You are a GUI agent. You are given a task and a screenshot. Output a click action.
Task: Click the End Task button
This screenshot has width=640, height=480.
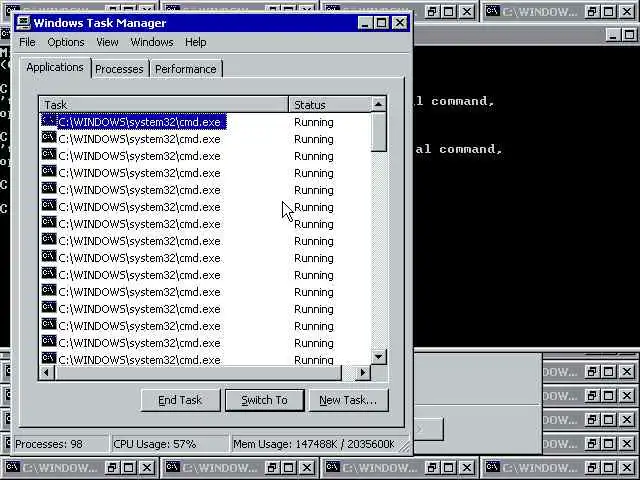point(180,400)
